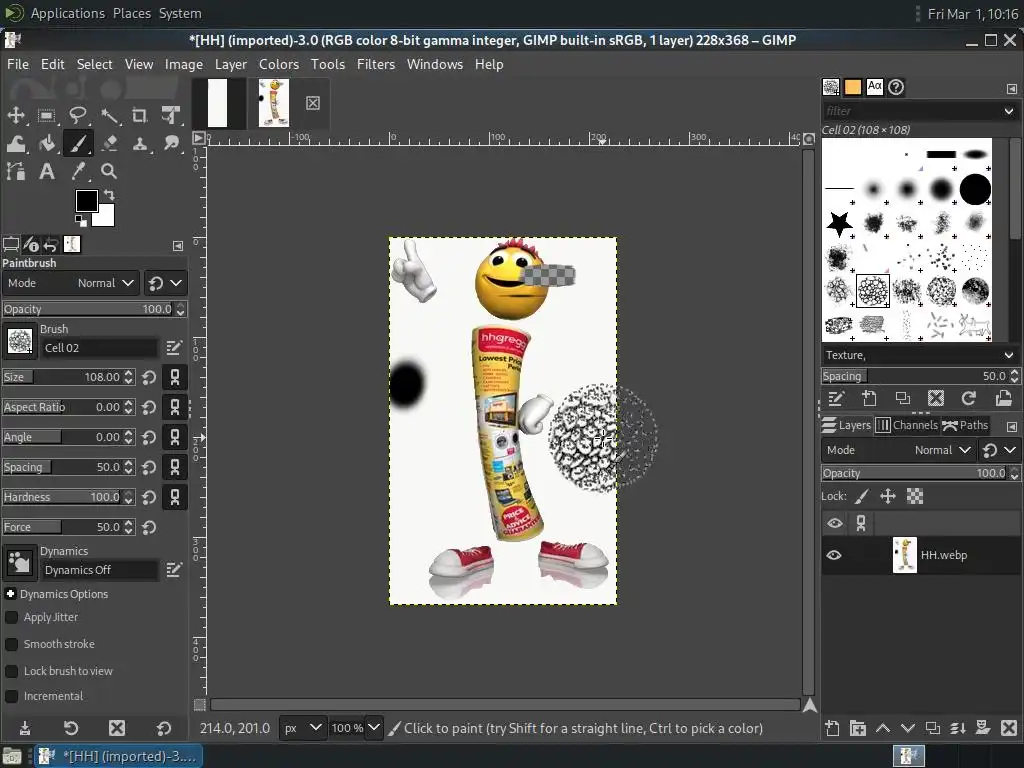The height and width of the screenshot is (768, 1024).
Task: Reset the Angle value to default
Action: click(149, 437)
